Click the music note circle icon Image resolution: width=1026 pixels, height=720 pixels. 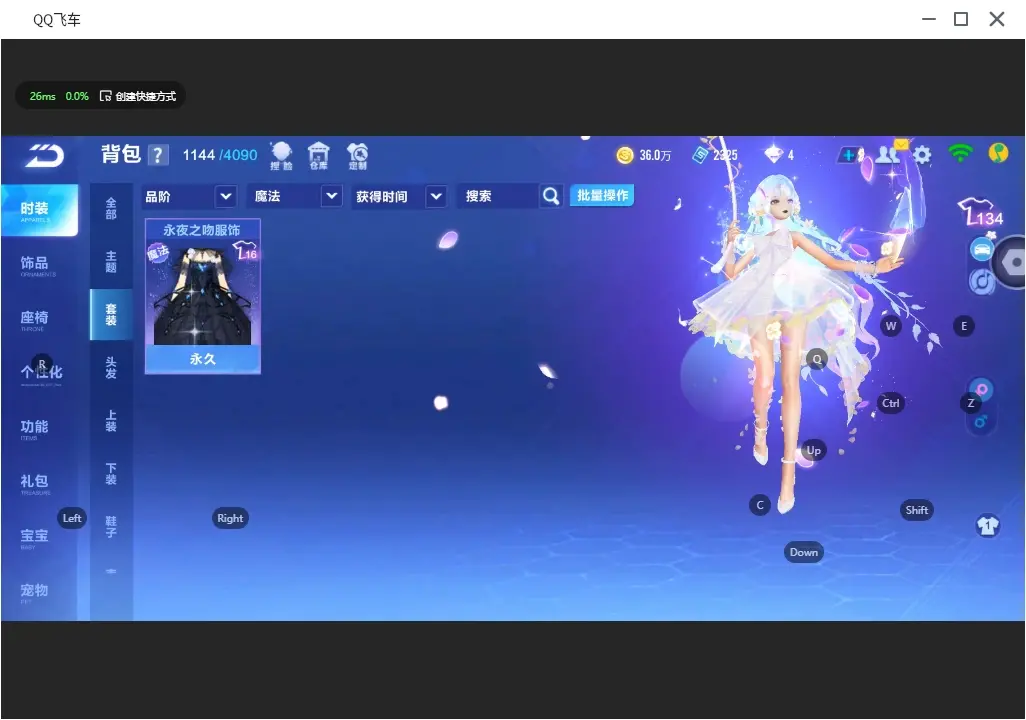pos(982,281)
